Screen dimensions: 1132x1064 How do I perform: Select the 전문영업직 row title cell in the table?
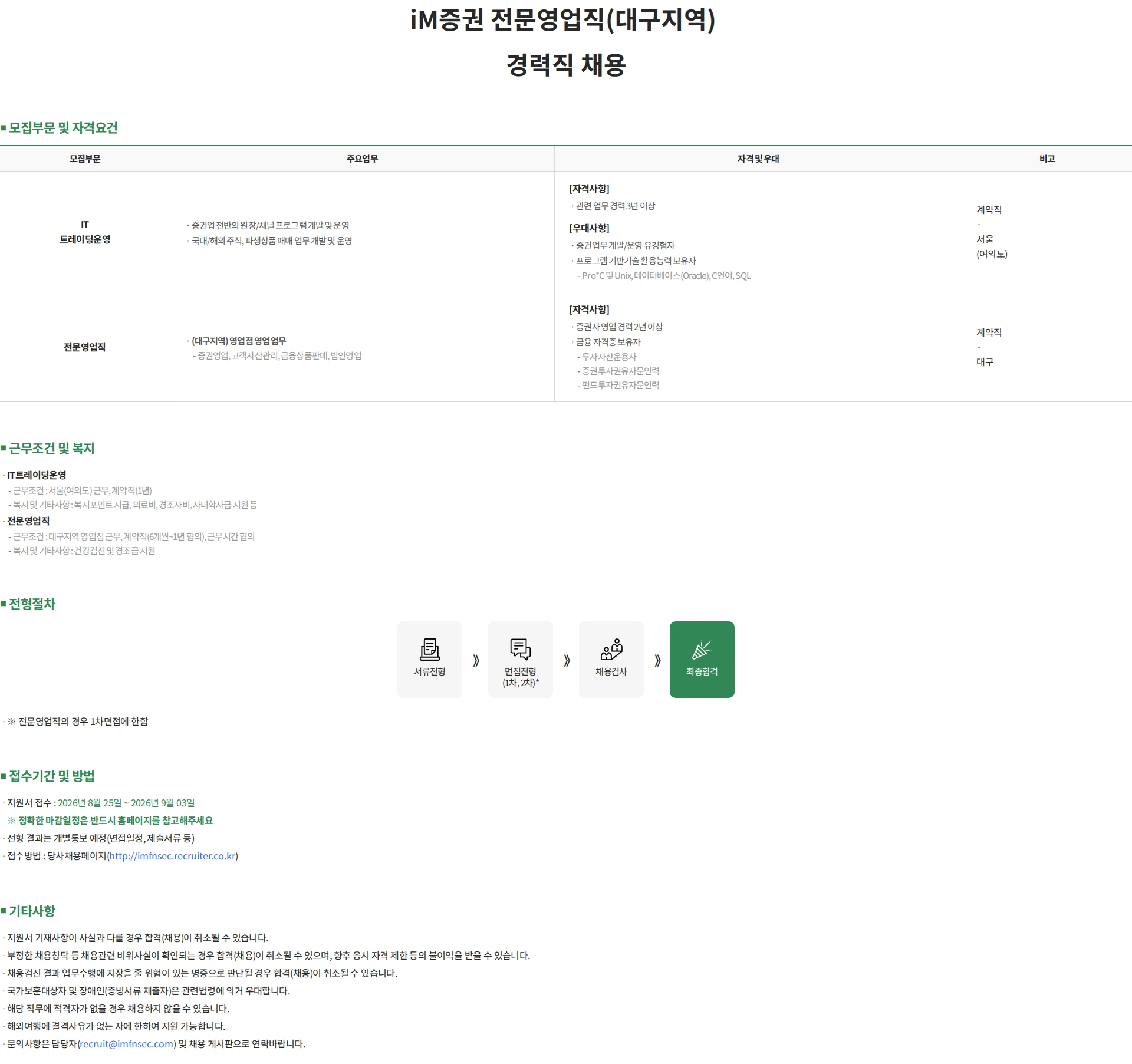[85, 347]
